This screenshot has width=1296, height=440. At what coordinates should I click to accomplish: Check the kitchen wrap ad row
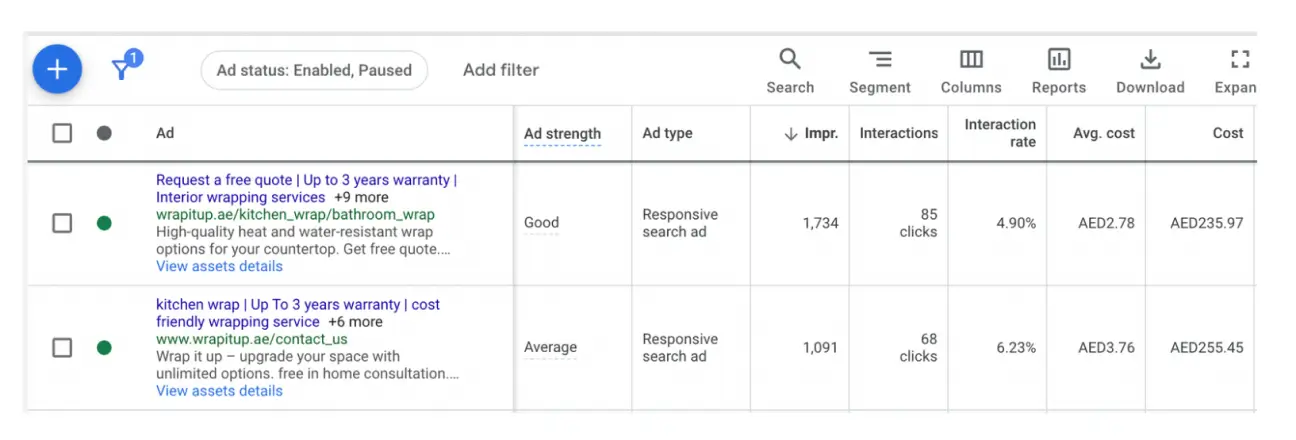(x=62, y=348)
